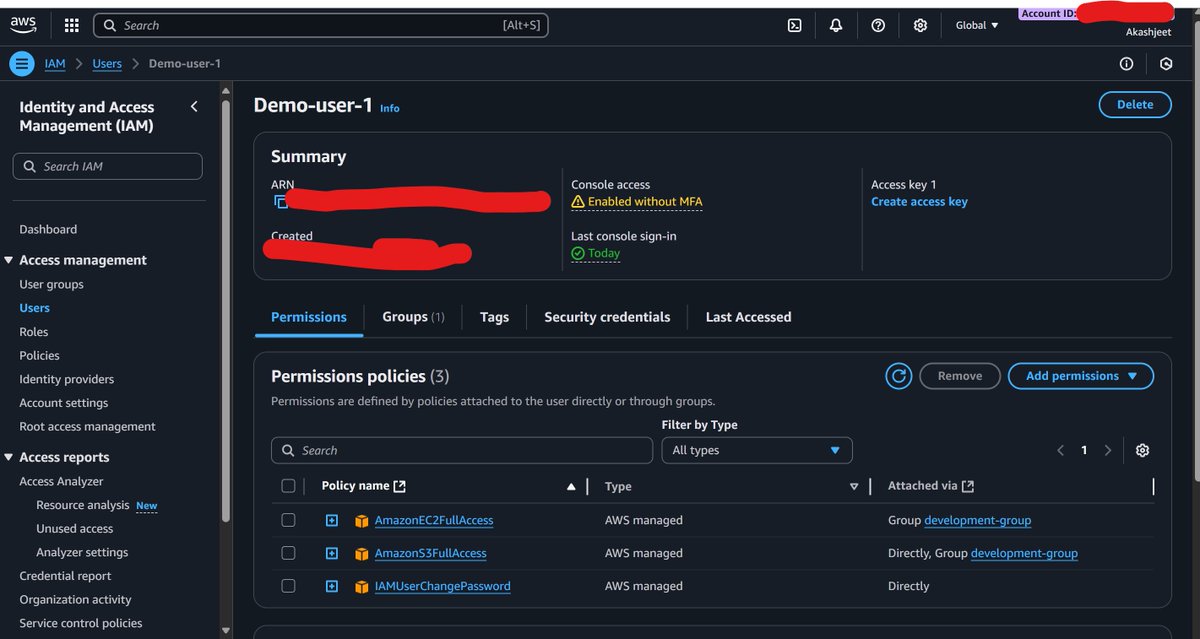
Task: Click the AmazonEC2FullAccess policy box icon
Action: (362, 521)
